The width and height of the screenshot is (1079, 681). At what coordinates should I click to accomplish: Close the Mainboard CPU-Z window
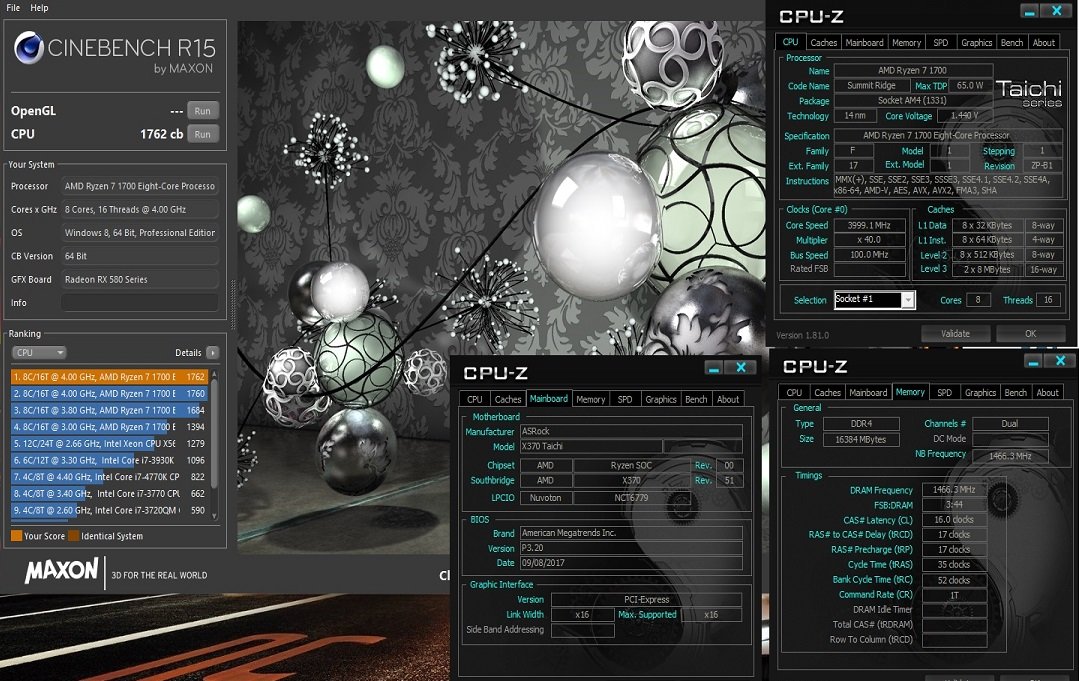point(741,367)
